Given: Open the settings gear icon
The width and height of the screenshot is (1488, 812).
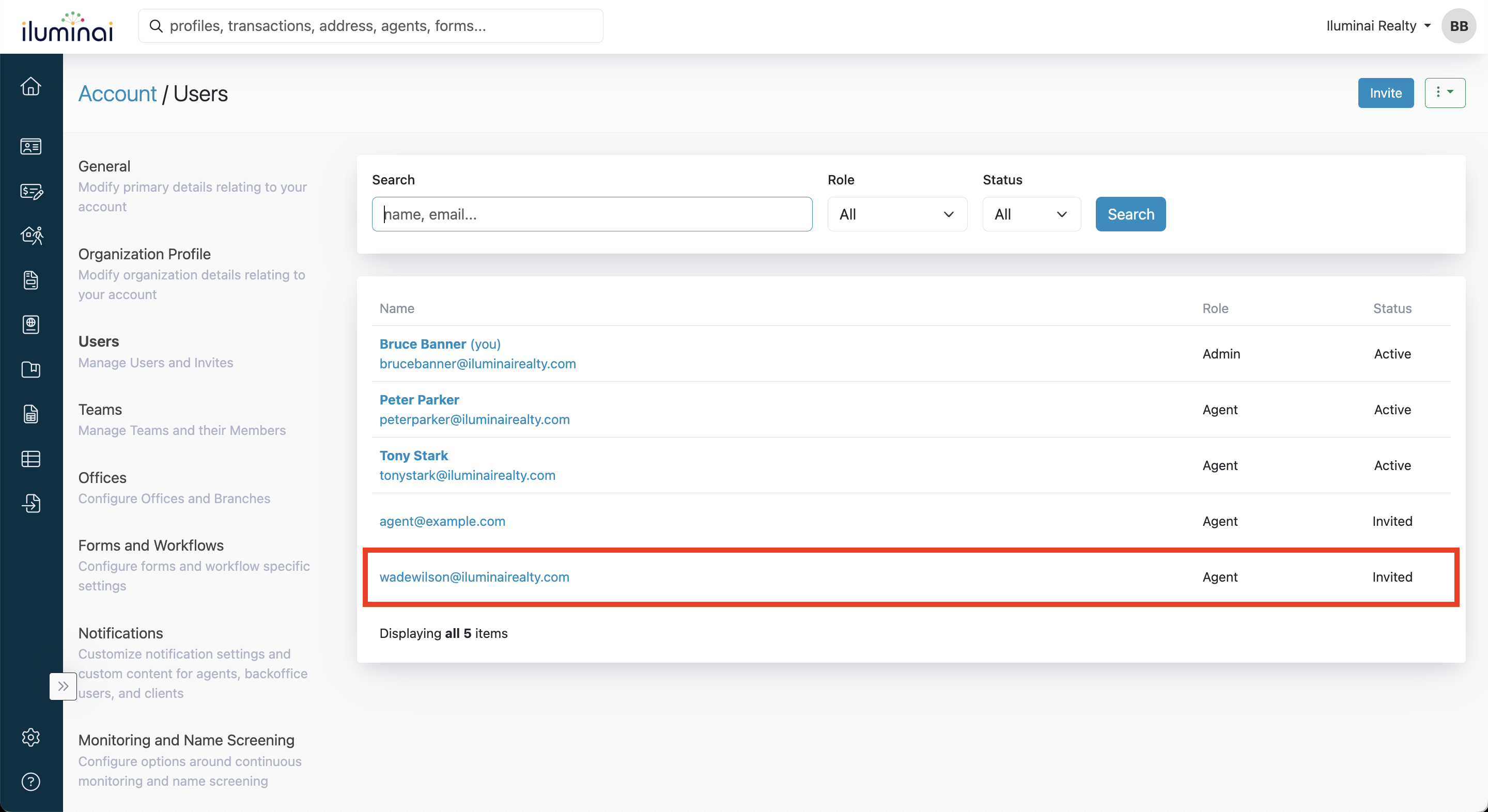Looking at the screenshot, I should tap(30, 738).
